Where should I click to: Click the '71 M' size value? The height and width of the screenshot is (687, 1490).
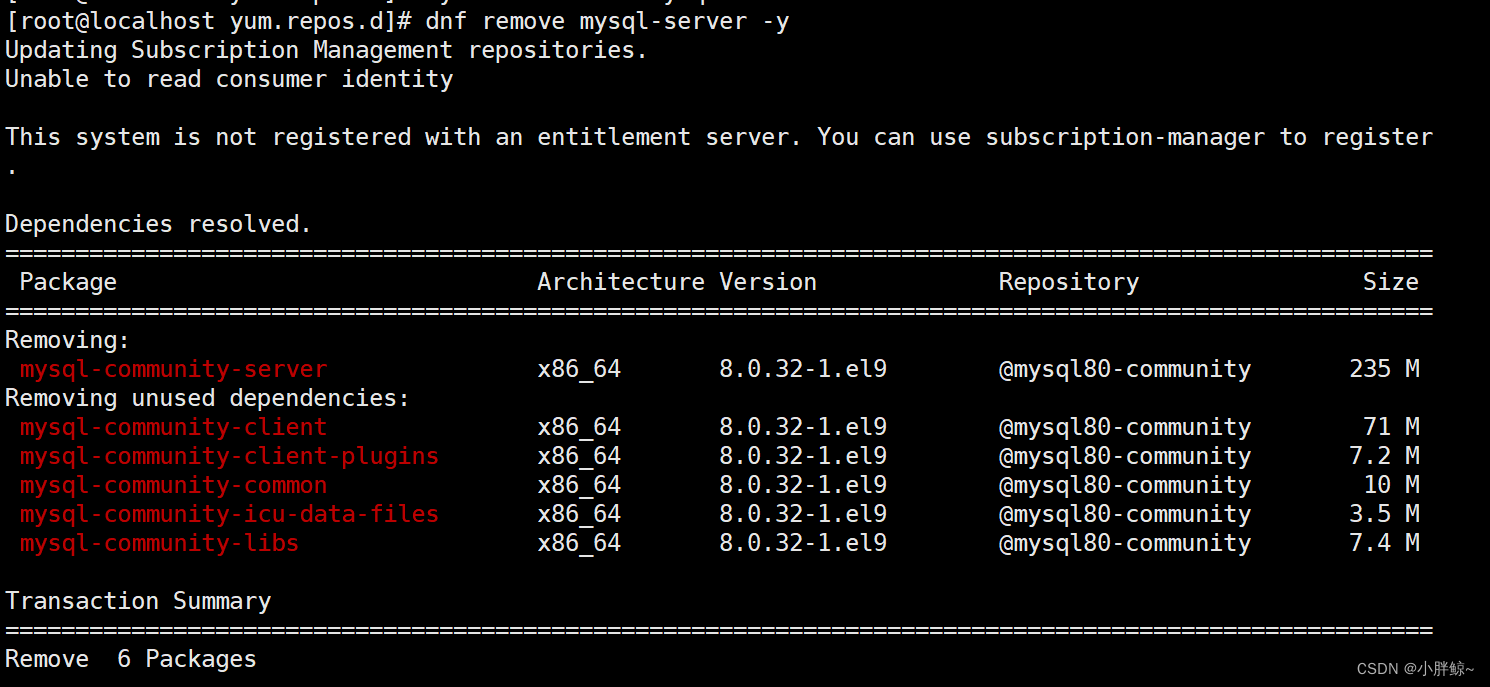(1391, 427)
